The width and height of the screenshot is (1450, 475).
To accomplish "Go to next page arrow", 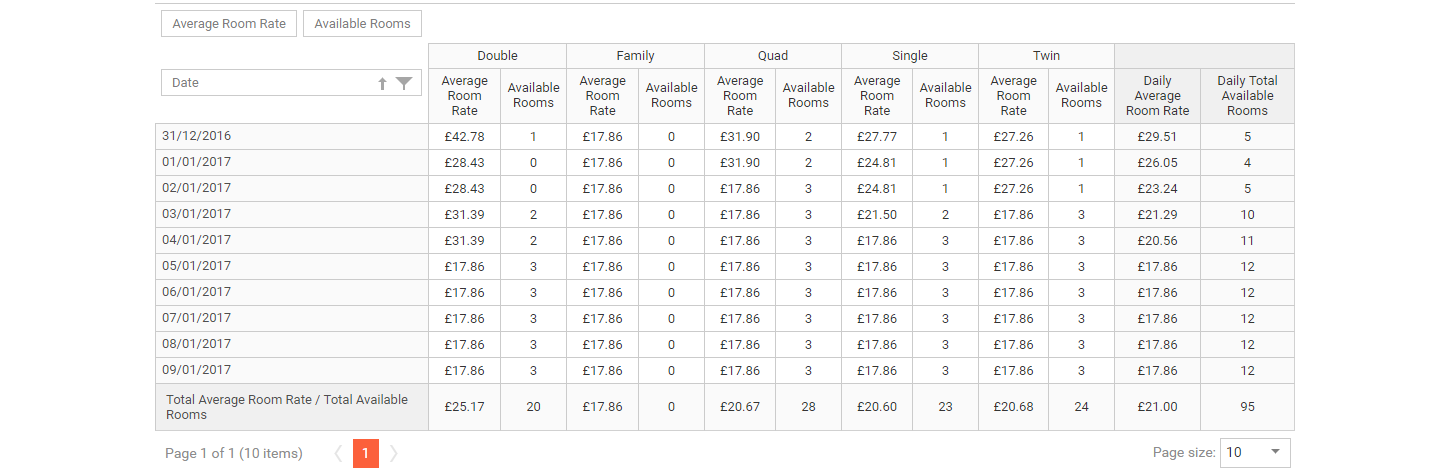I will (394, 454).
